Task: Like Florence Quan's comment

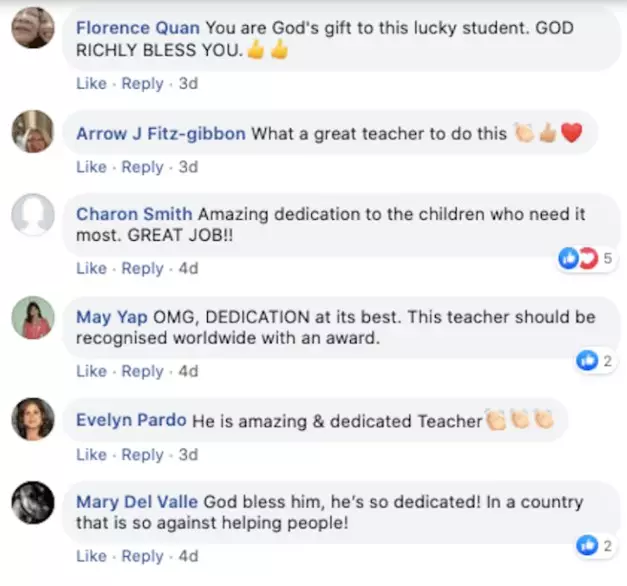Action: pyautogui.click(x=92, y=84)
